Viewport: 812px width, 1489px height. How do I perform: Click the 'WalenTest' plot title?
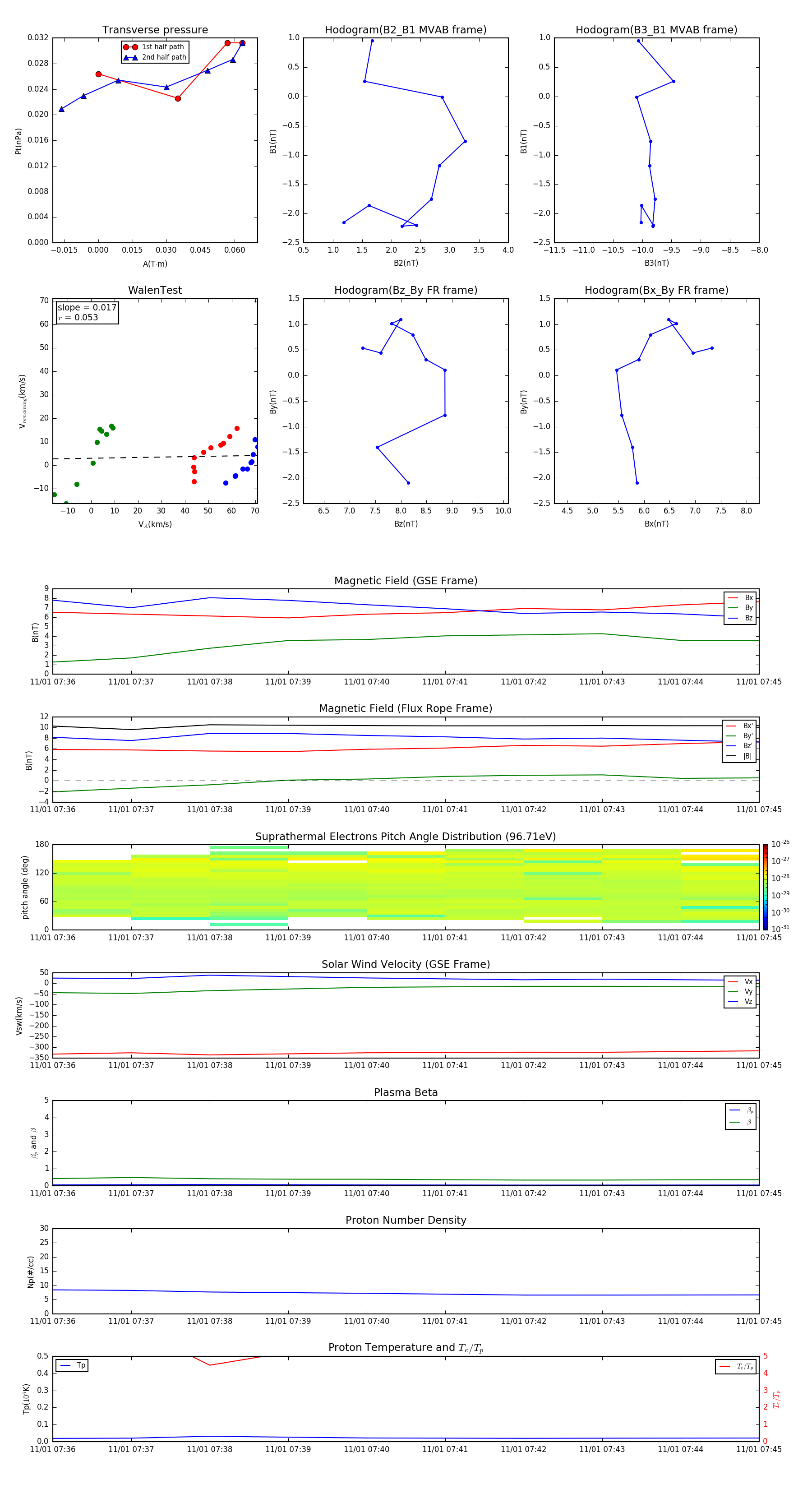155,290
